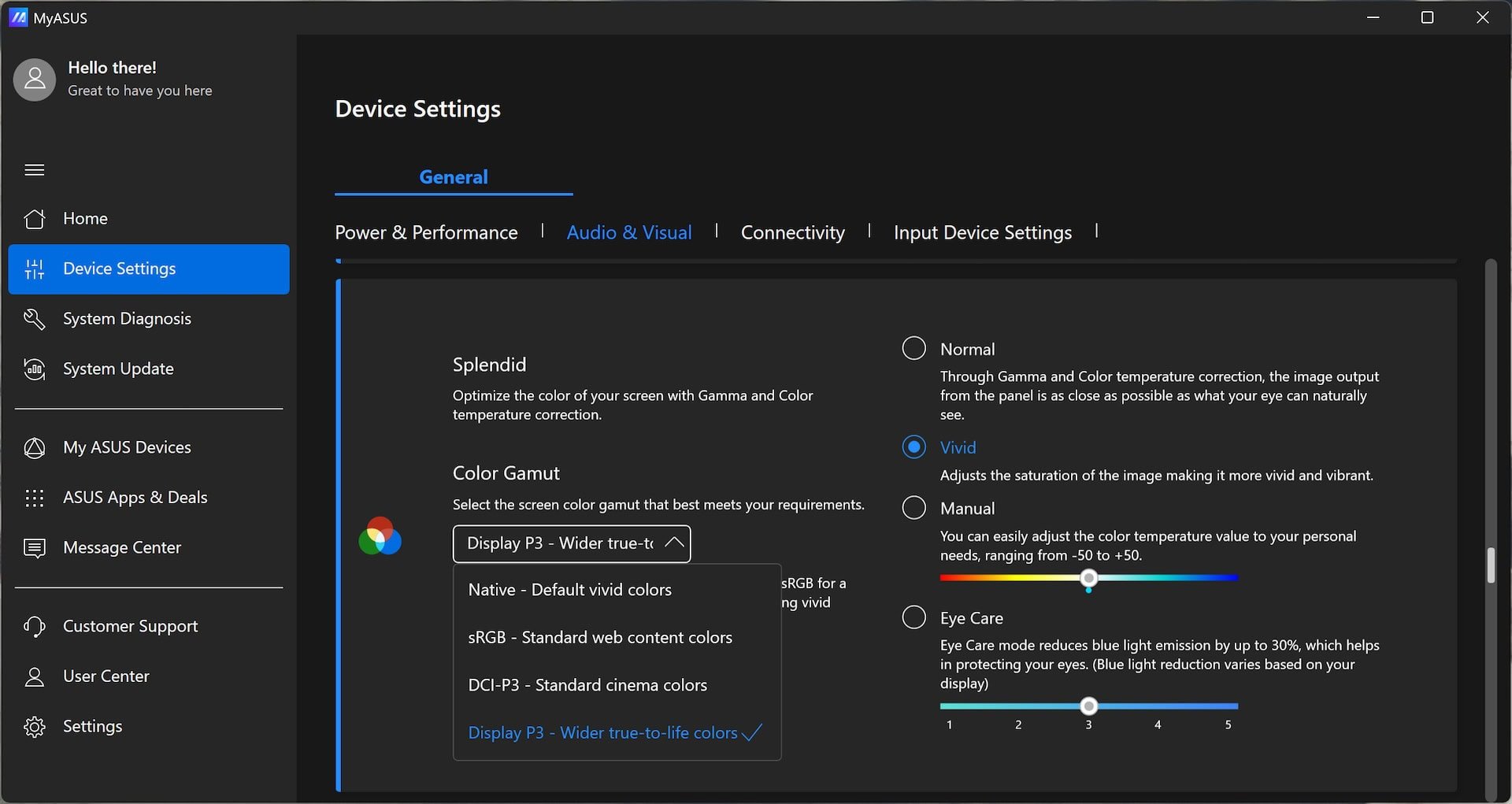
Task: Open the ASUS Apps & Deals grid icon
Action: pos(35,498)
